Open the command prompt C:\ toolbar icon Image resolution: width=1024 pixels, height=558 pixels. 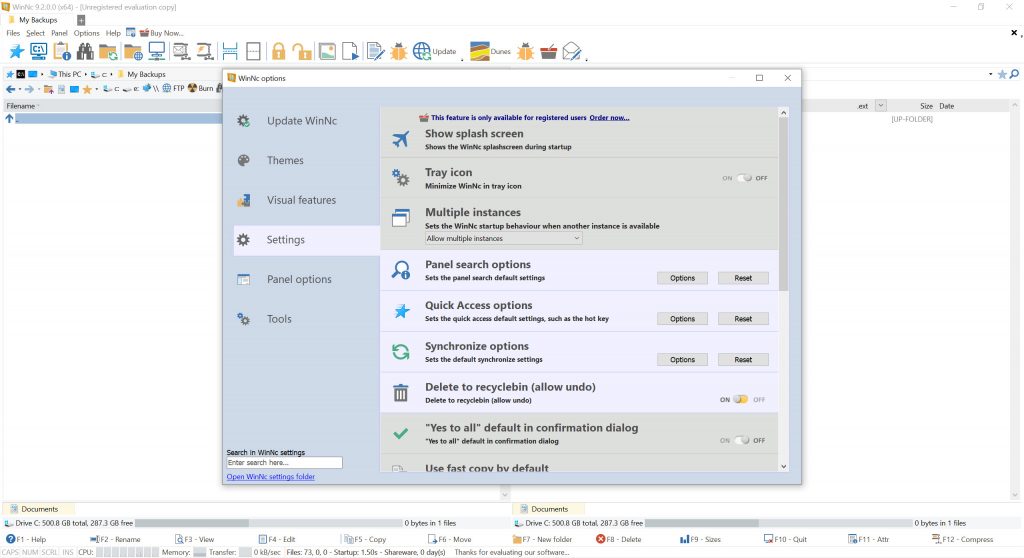pyautogui.click(x=39, y=51)
